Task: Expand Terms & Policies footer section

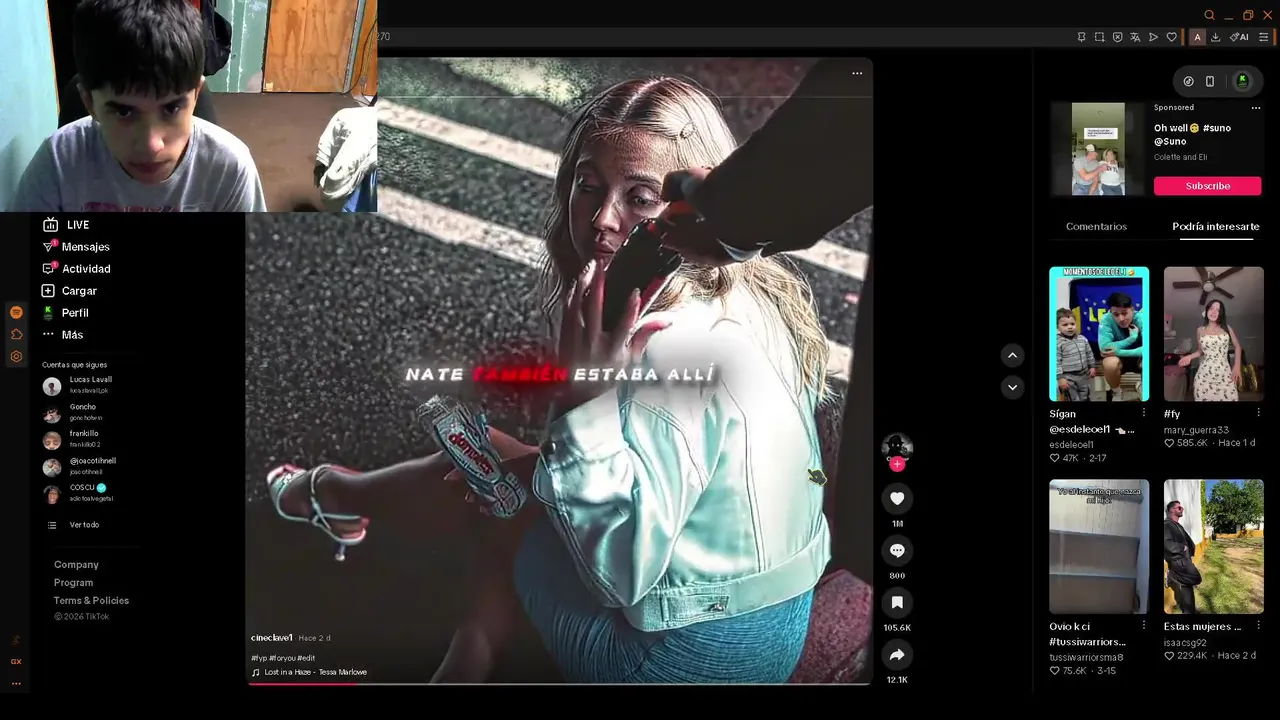Action: point(91,601)
